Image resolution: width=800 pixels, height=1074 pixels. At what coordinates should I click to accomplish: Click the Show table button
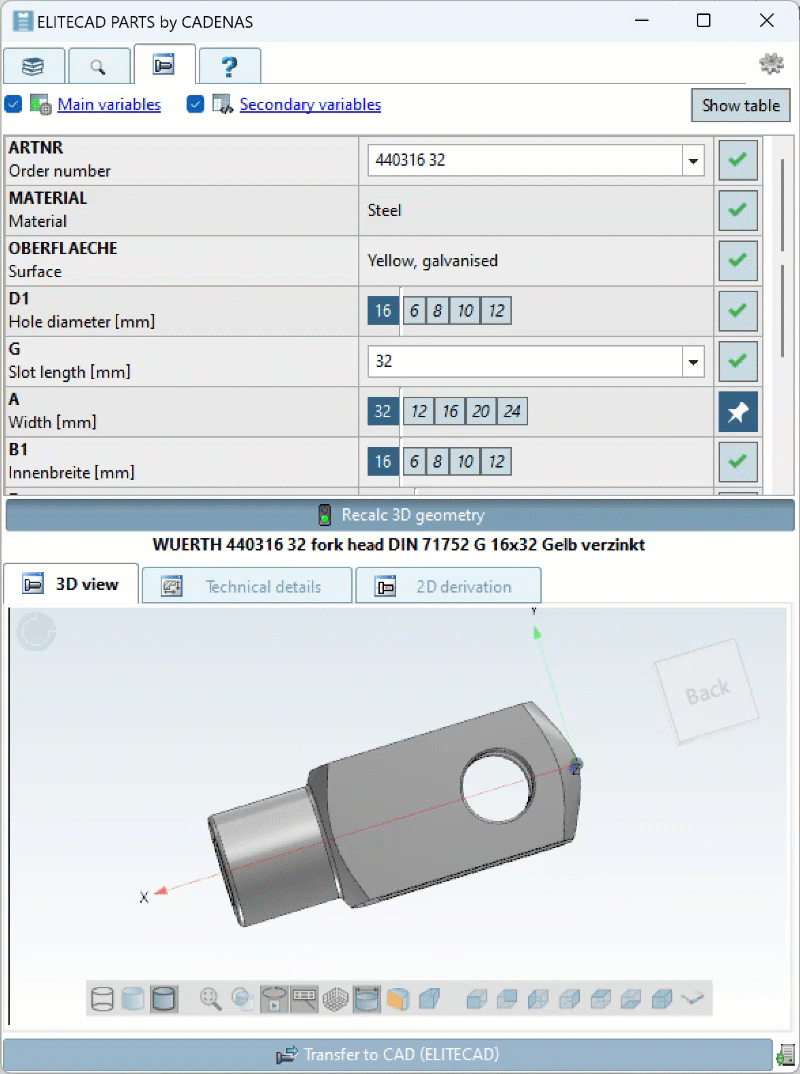tap(740, 105)
